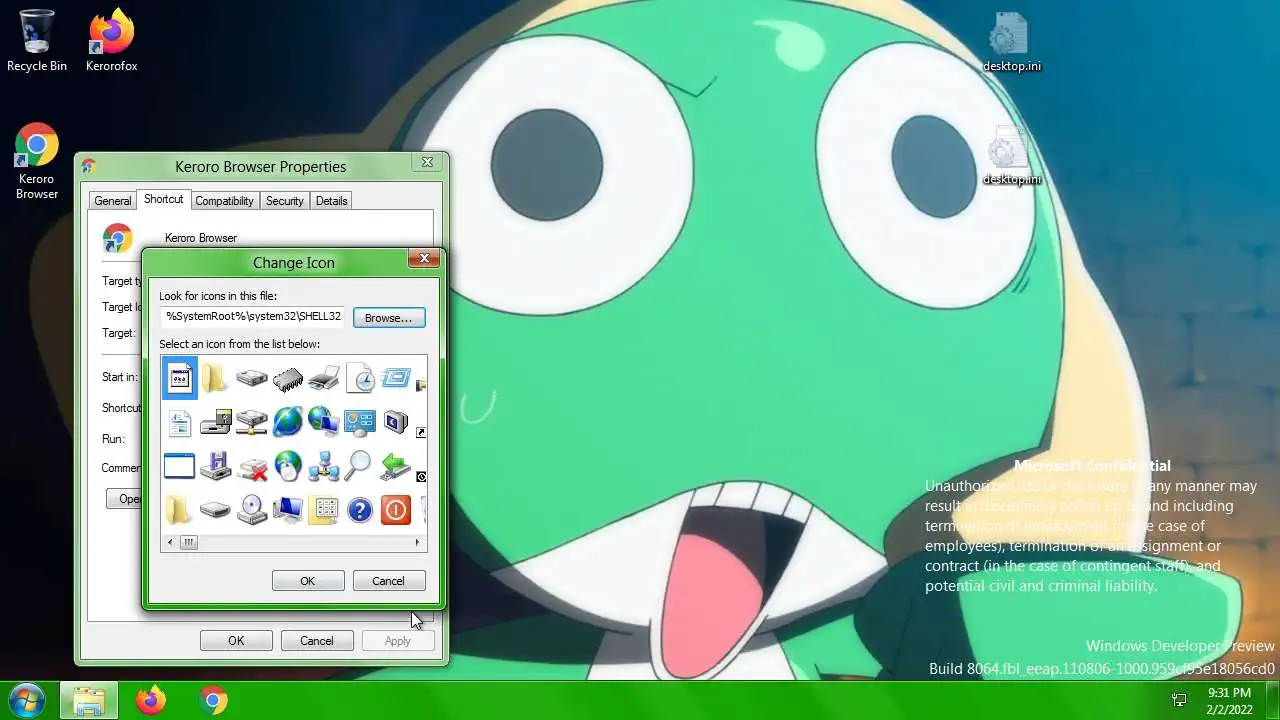Select the dark removable drive icon beside CD drive

click(215, 511)
